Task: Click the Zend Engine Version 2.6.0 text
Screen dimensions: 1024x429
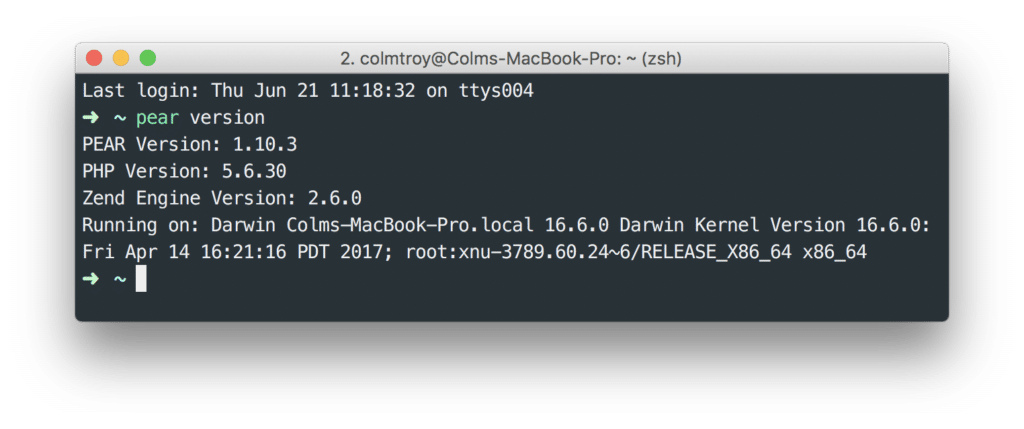Action: tap(222, 198)
